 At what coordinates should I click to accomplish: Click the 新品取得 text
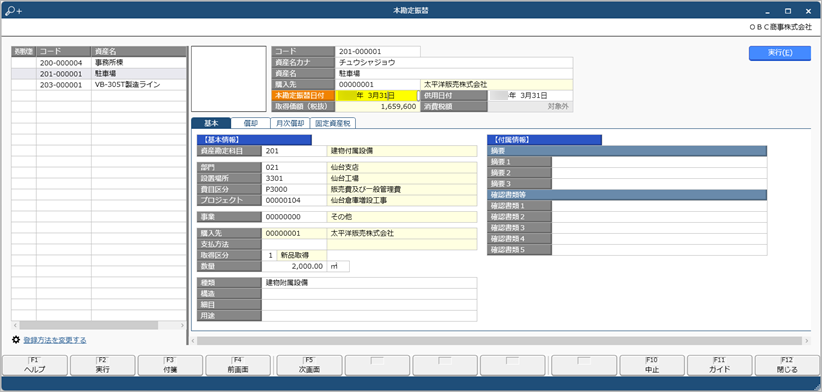tap(294, 255)
